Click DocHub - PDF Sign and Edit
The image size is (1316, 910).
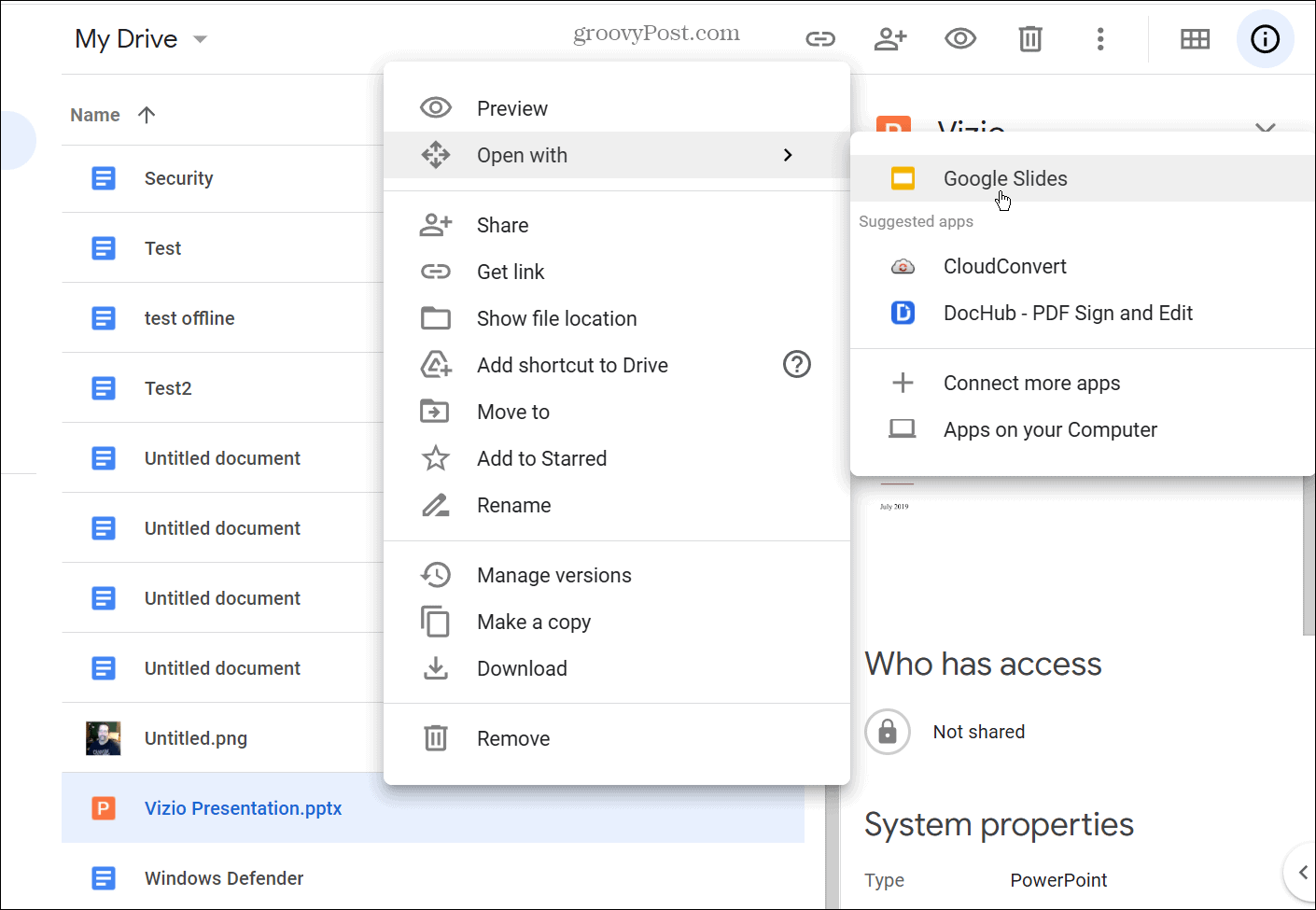pyautogui.click(x=1068, y=313)
